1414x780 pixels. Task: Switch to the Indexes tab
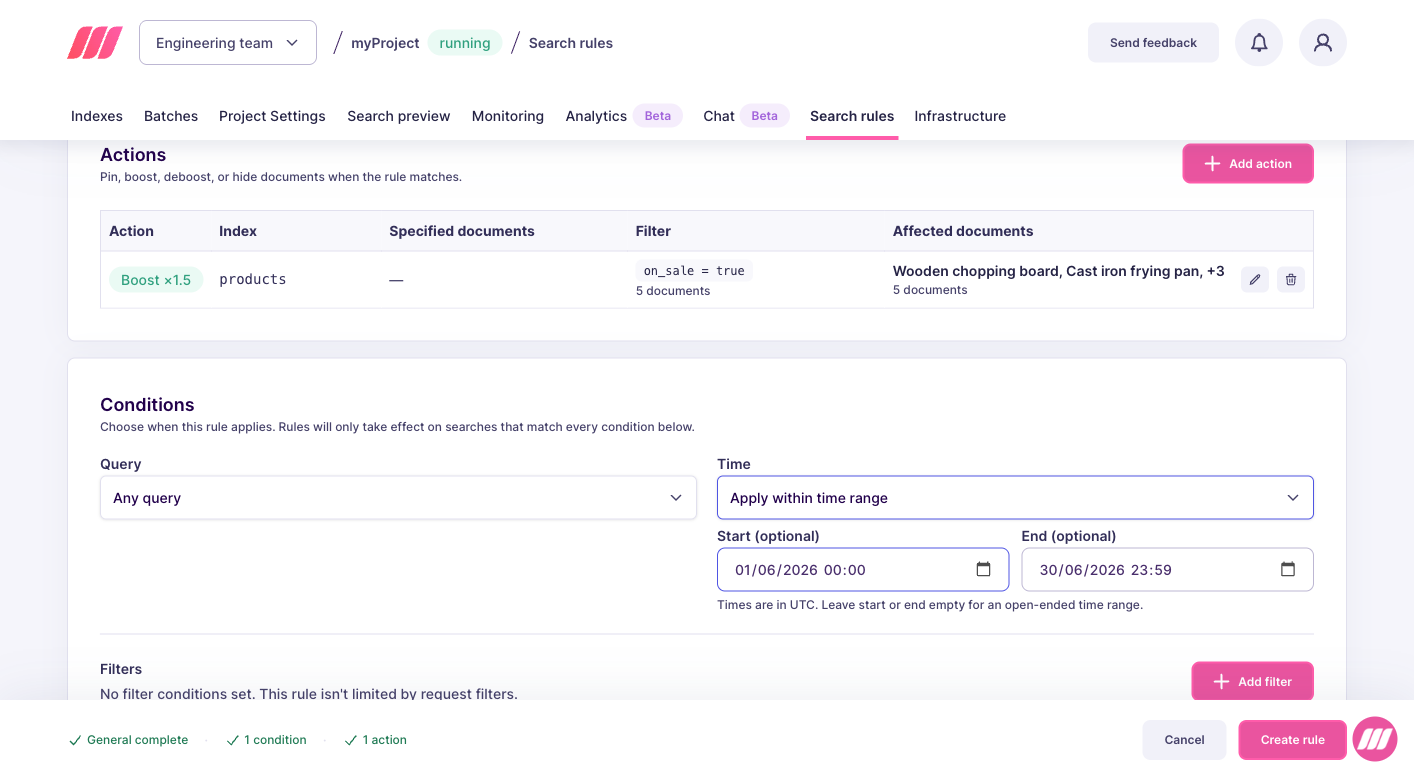(97, 116)
